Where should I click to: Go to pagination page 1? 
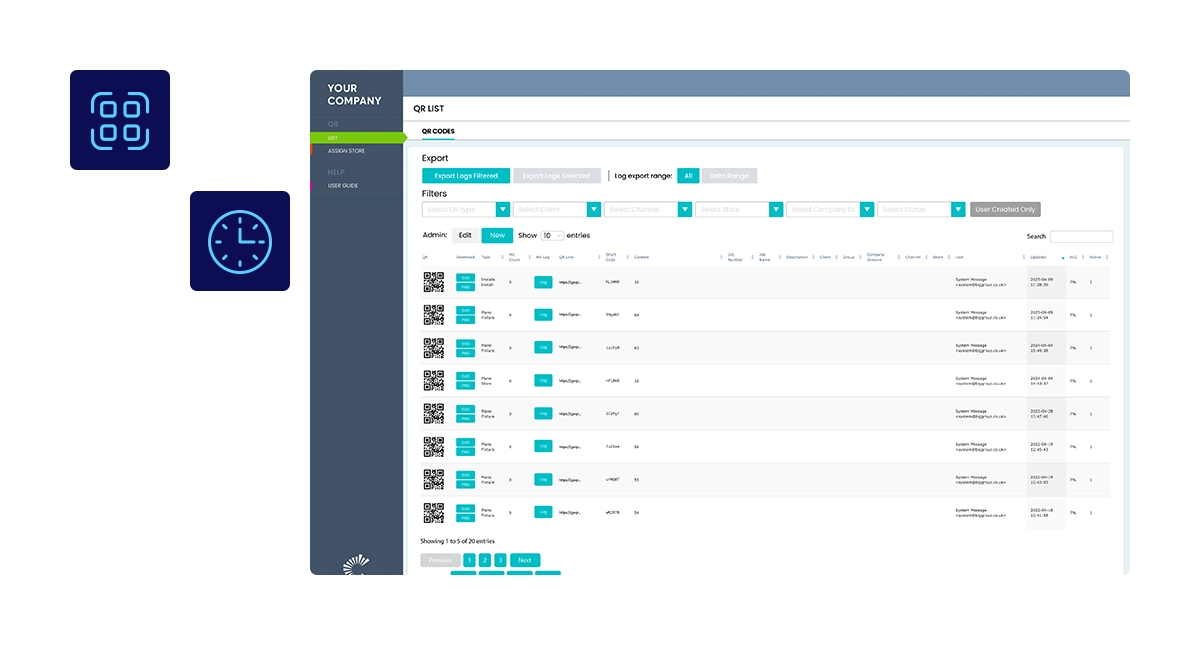tap(469, 560)
